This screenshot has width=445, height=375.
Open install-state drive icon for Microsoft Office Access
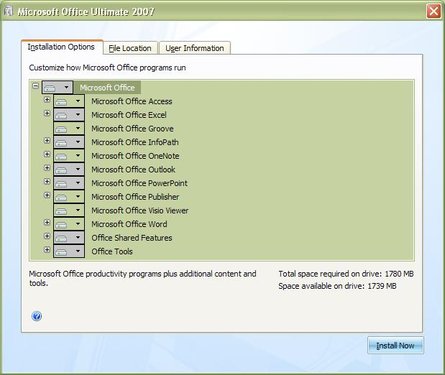pyautogui.click(x=61, y=101)
